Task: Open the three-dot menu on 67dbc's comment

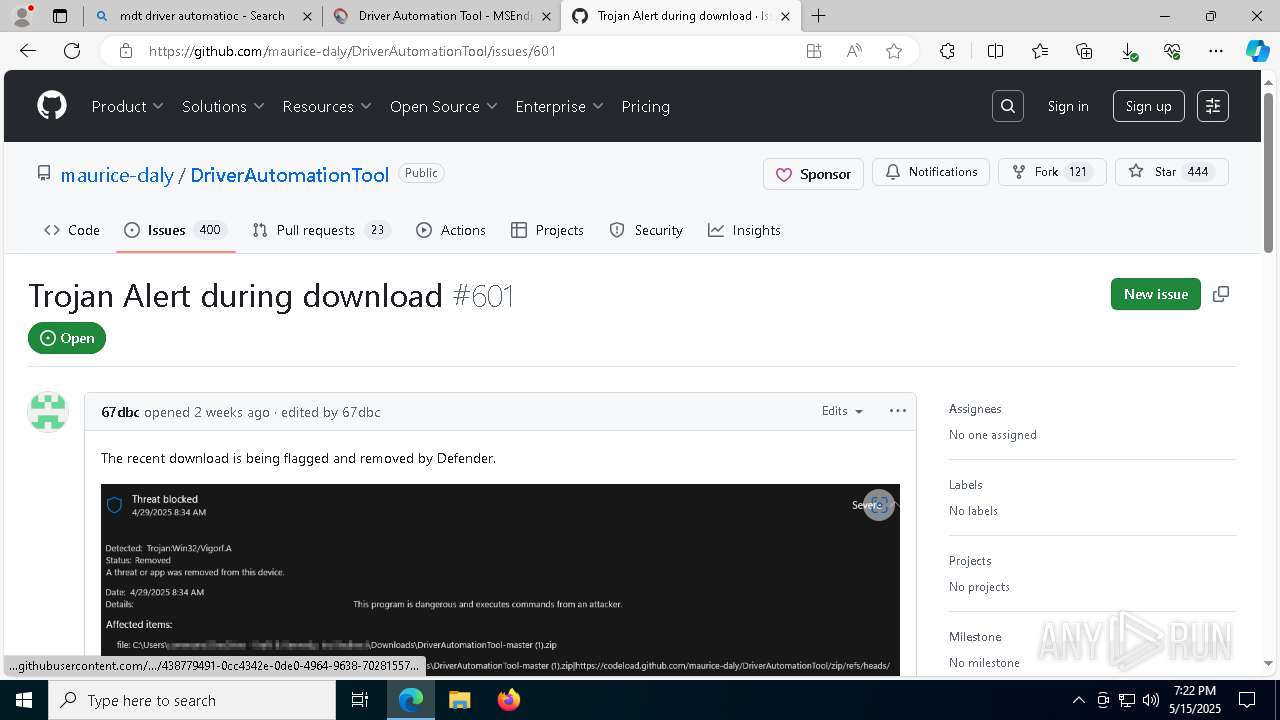Action: [898, 411]
